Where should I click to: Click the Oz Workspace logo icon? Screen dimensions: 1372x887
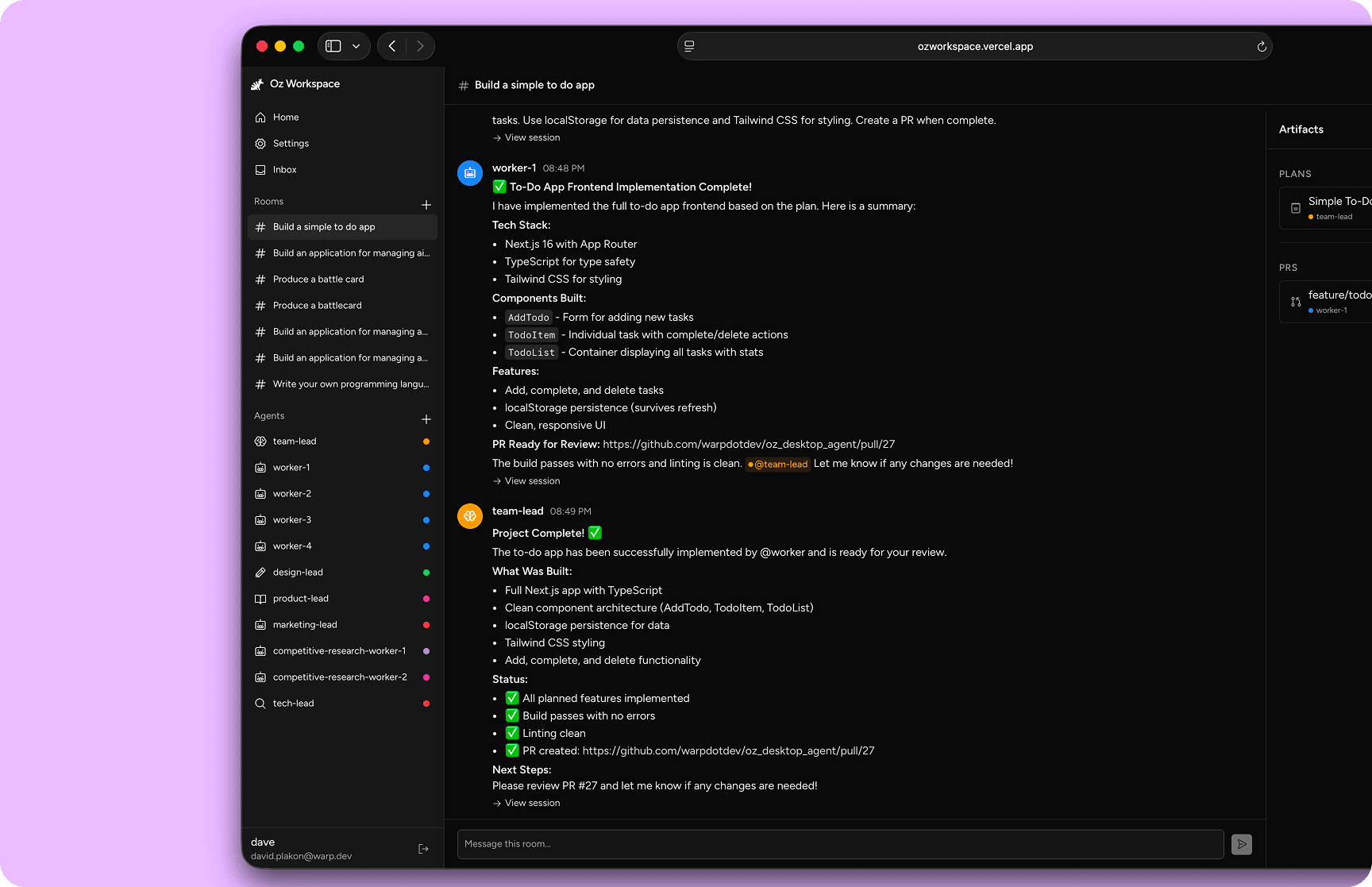click(258, 83)
